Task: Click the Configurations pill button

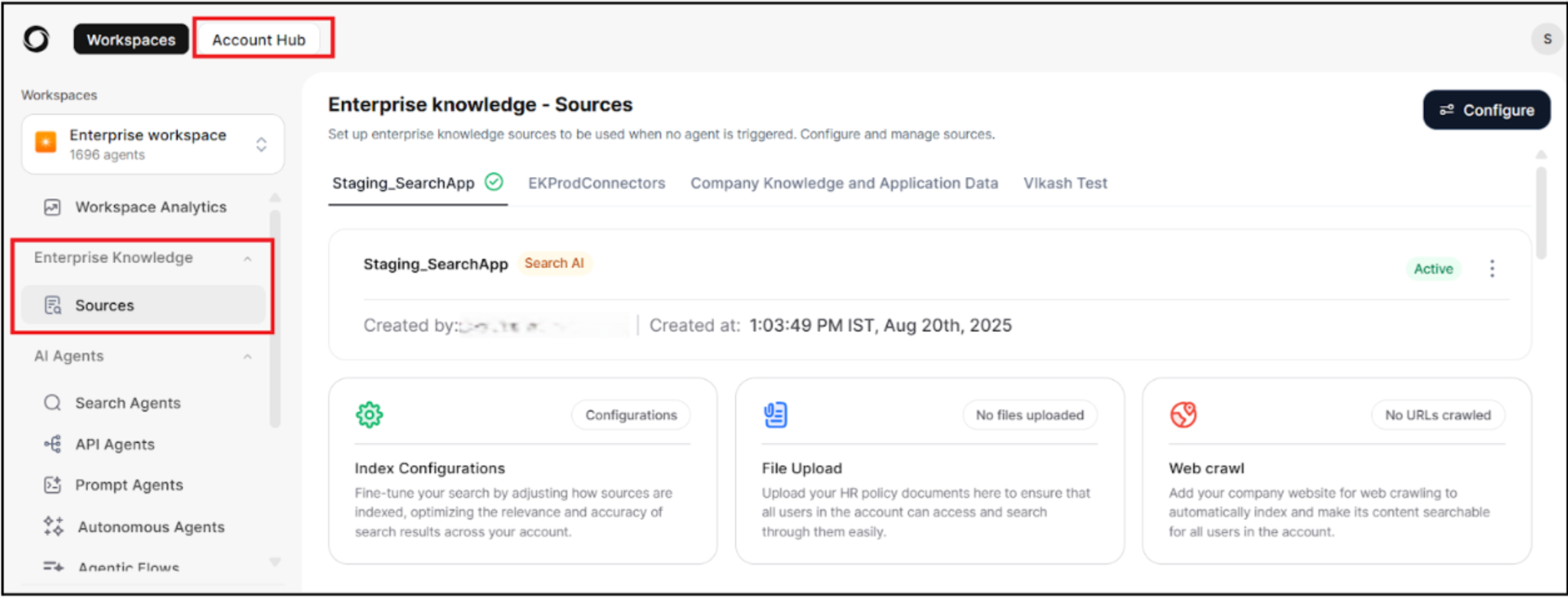Action: click(x=631, y=415)
